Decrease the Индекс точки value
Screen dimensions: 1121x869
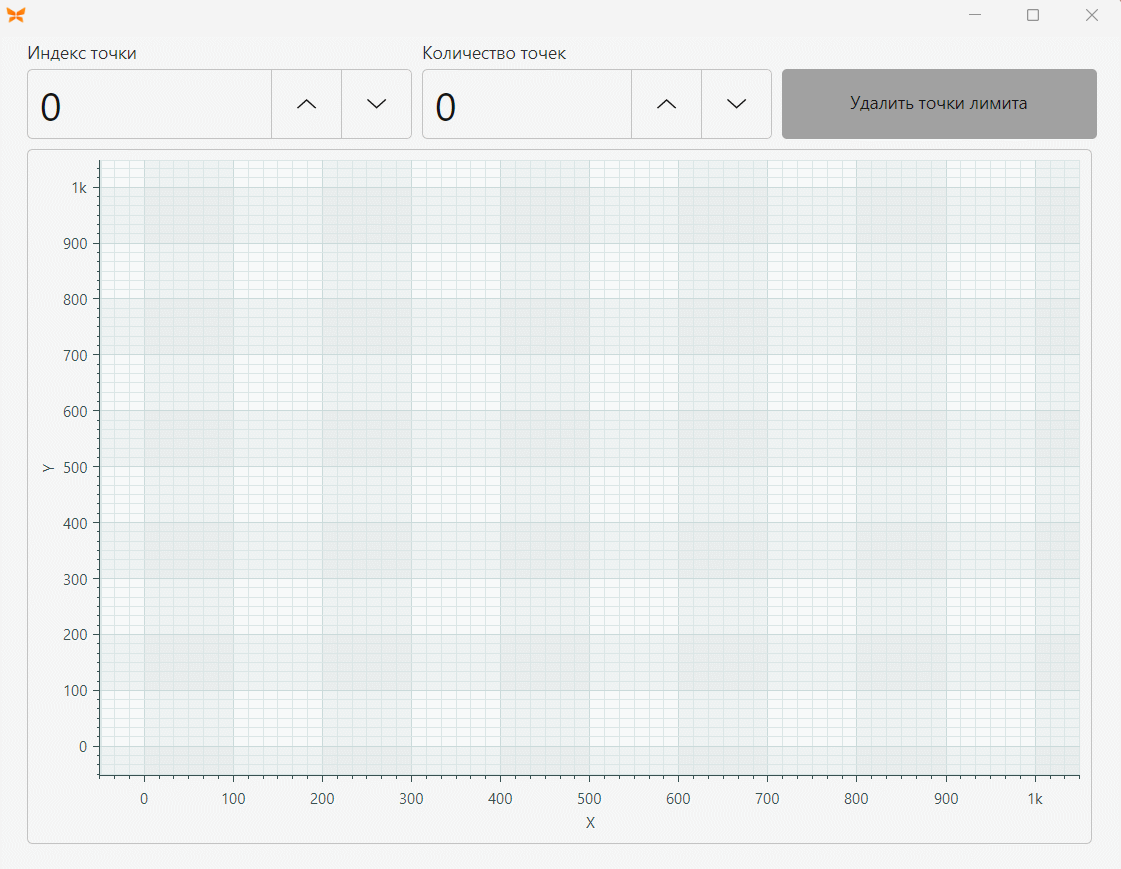[376, 104]
